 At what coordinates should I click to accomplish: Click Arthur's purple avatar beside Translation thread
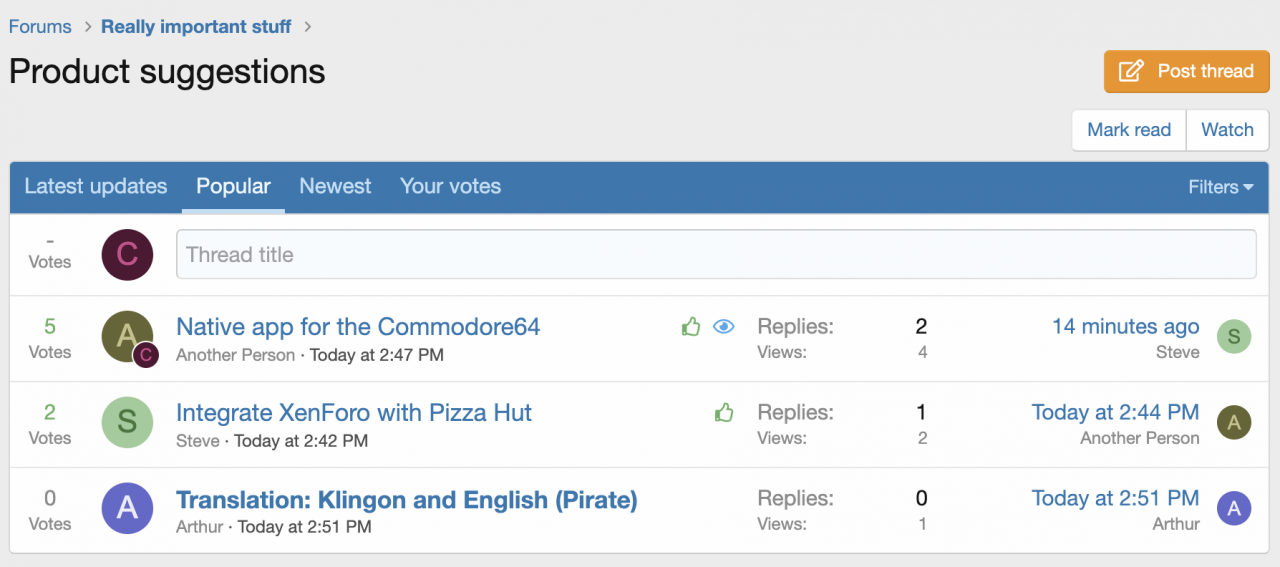(x=127, y=507)
